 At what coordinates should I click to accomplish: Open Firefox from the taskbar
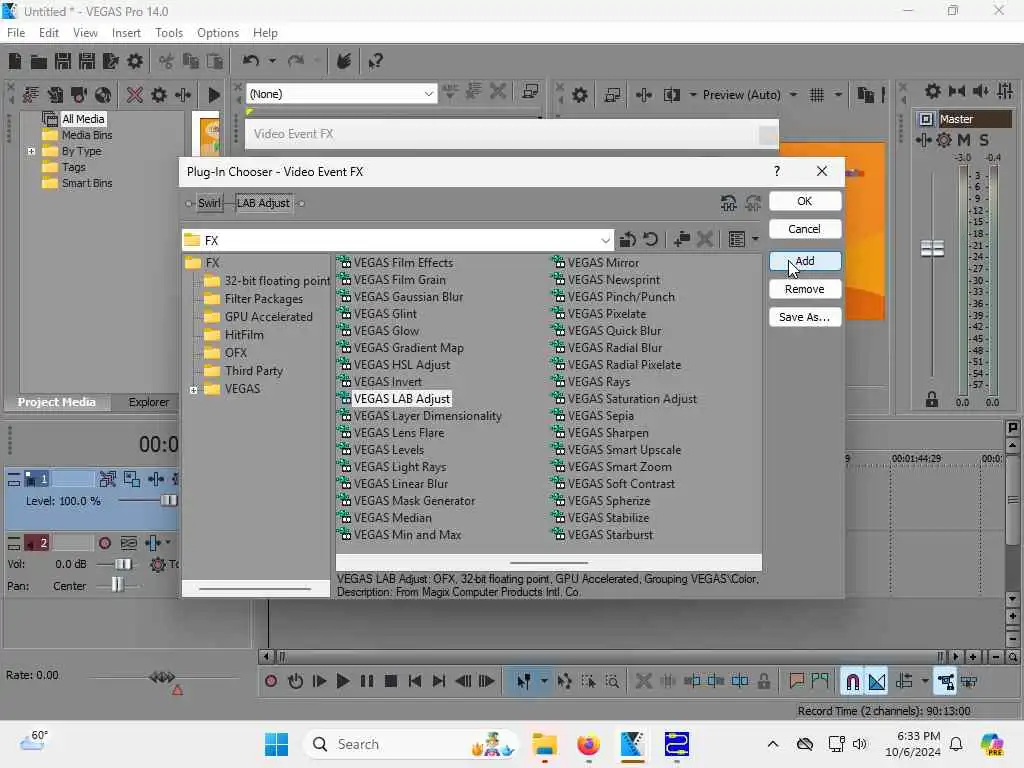588,744
